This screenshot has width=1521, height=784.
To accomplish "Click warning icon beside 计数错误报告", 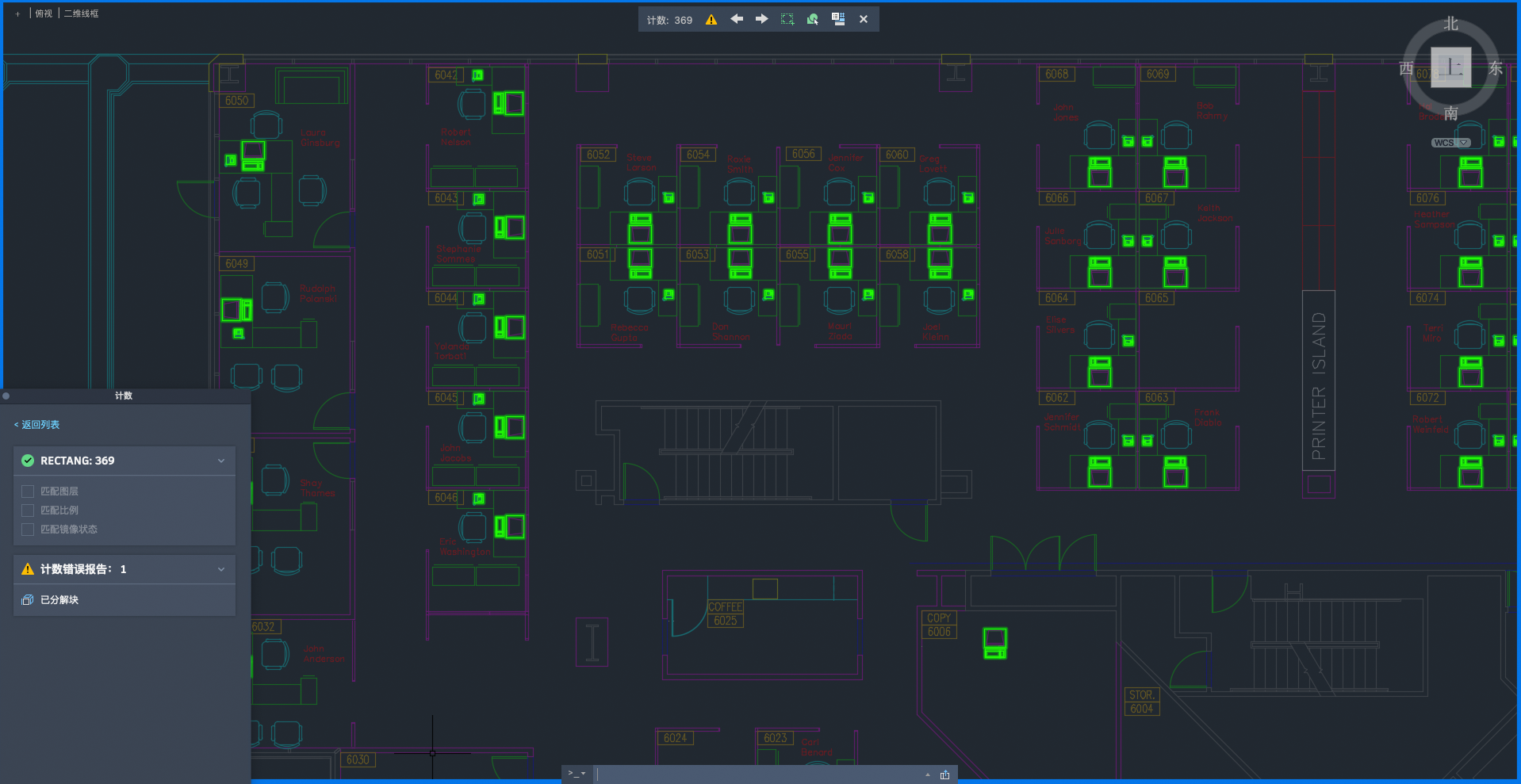I will click(x=28, y=569).
